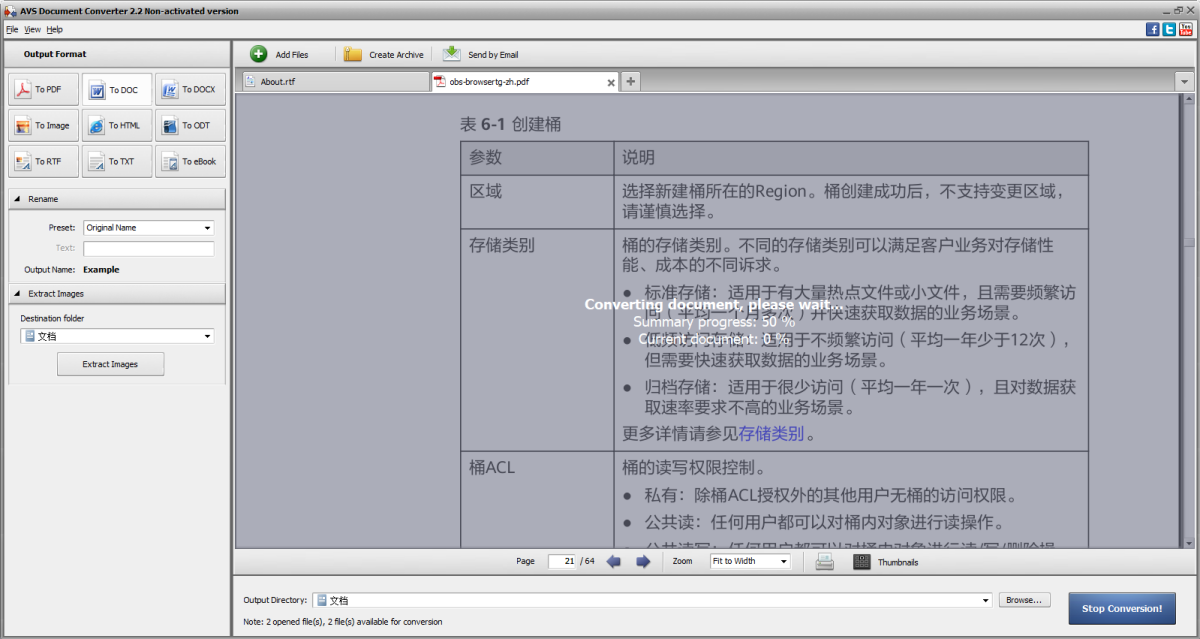The image size is (1200, 639).
Task: Click the page number input field
Action: pyautogui.click(x=563, y=561)
